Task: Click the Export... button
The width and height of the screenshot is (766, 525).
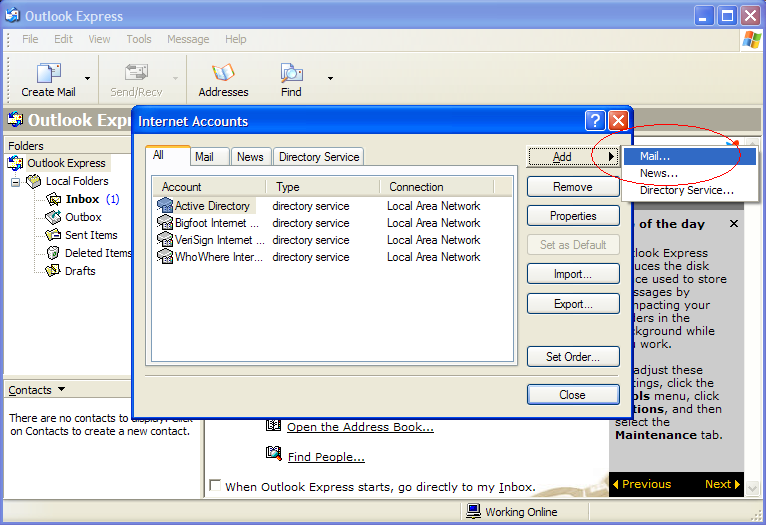Action: [x=573, y=304]
